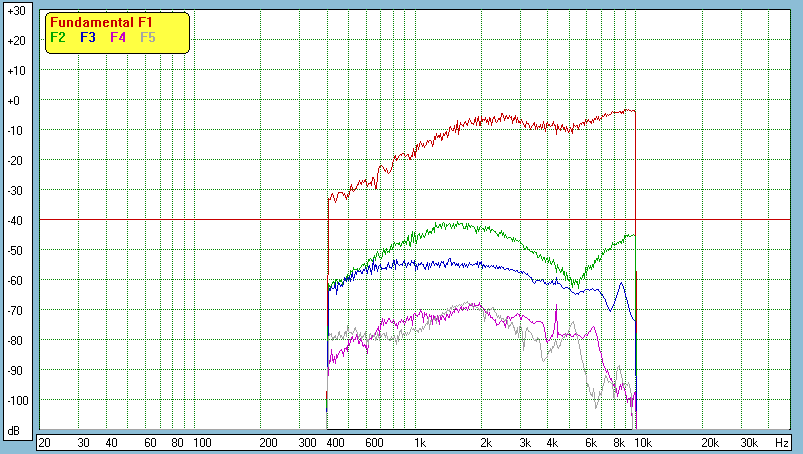Screen dimensions: 803x454
Task: Click the gray F5 legend entry
Action: tap(148, 37)
